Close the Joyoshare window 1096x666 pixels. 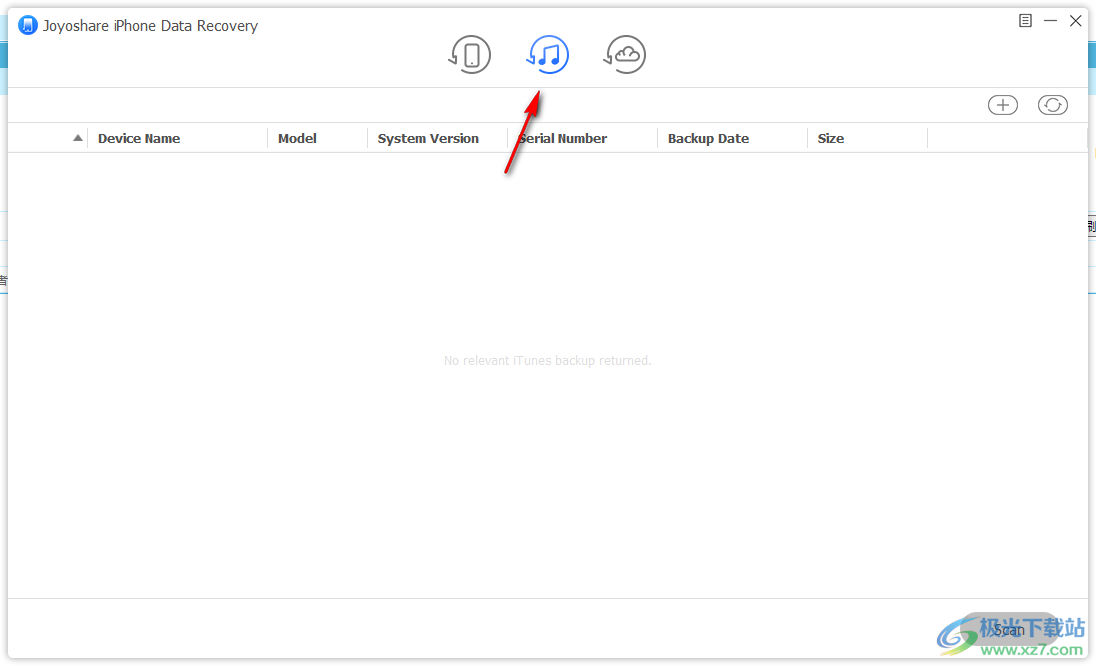tap(1076, 21)
